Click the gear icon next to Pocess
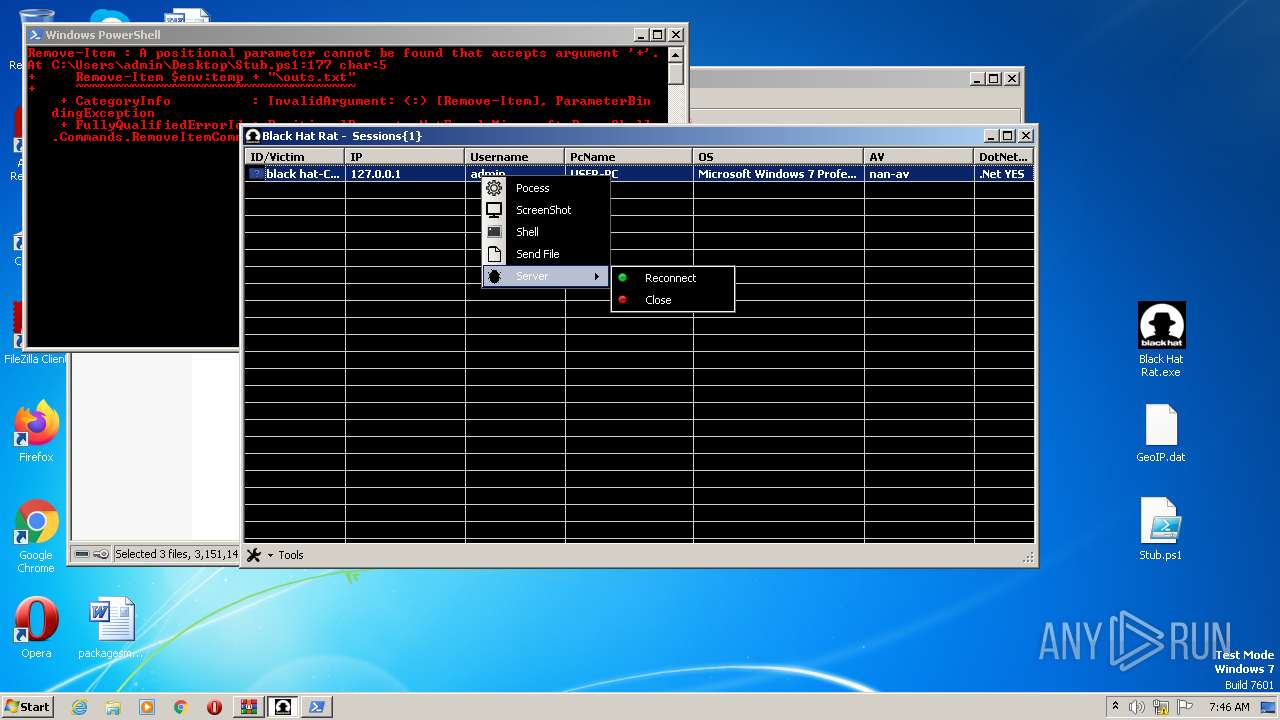The image size is (1280, 720). 494,188
